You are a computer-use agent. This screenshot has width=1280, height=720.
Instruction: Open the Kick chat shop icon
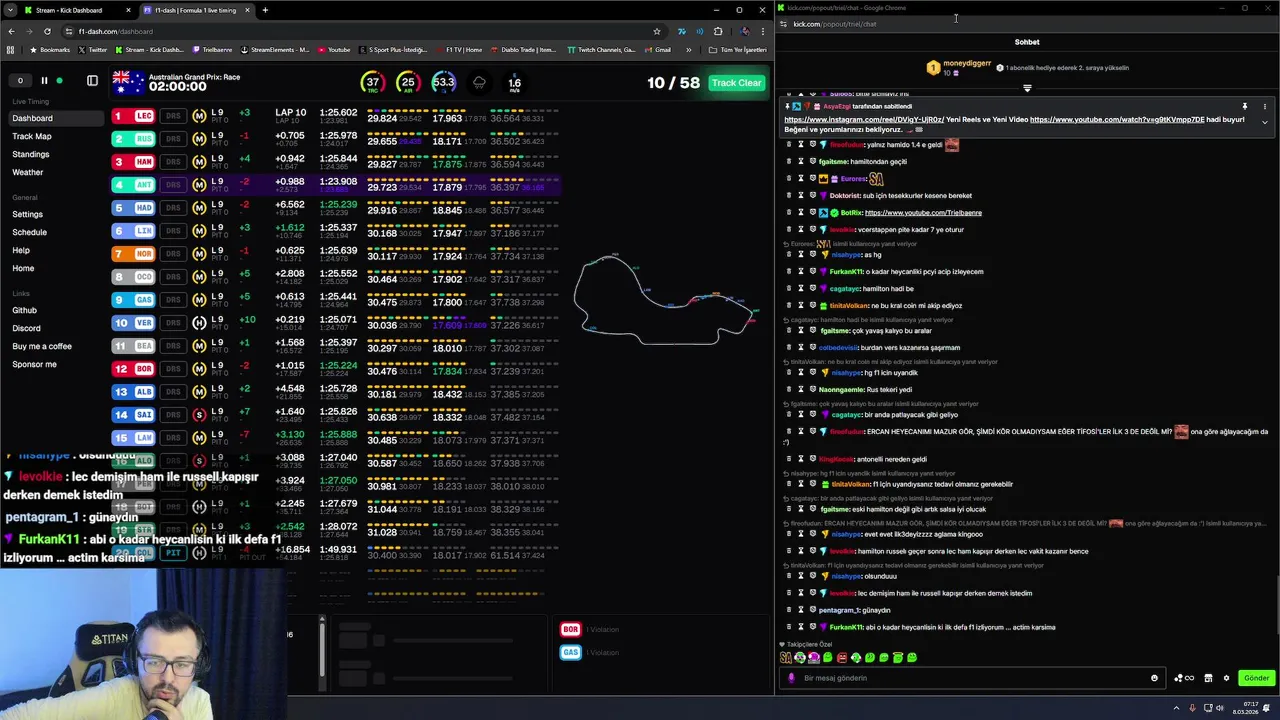click(1208, 678)
